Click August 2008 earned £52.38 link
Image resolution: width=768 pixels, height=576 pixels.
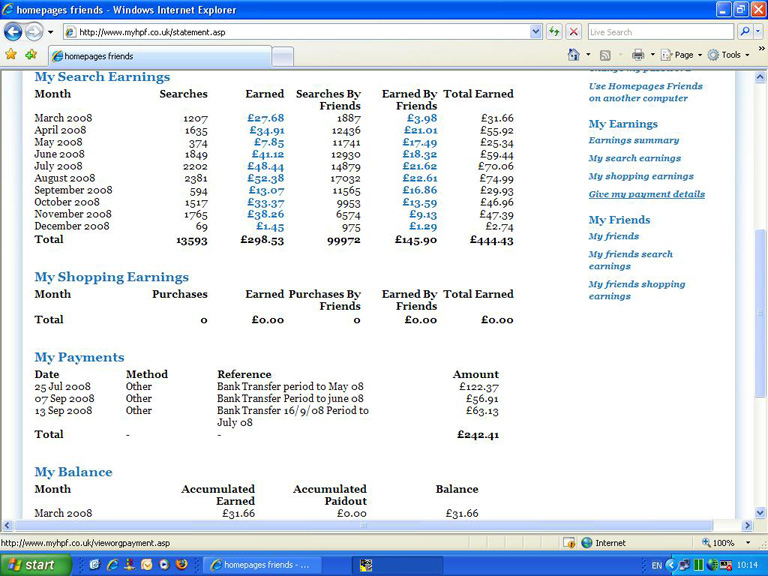(x=265, y=178)
